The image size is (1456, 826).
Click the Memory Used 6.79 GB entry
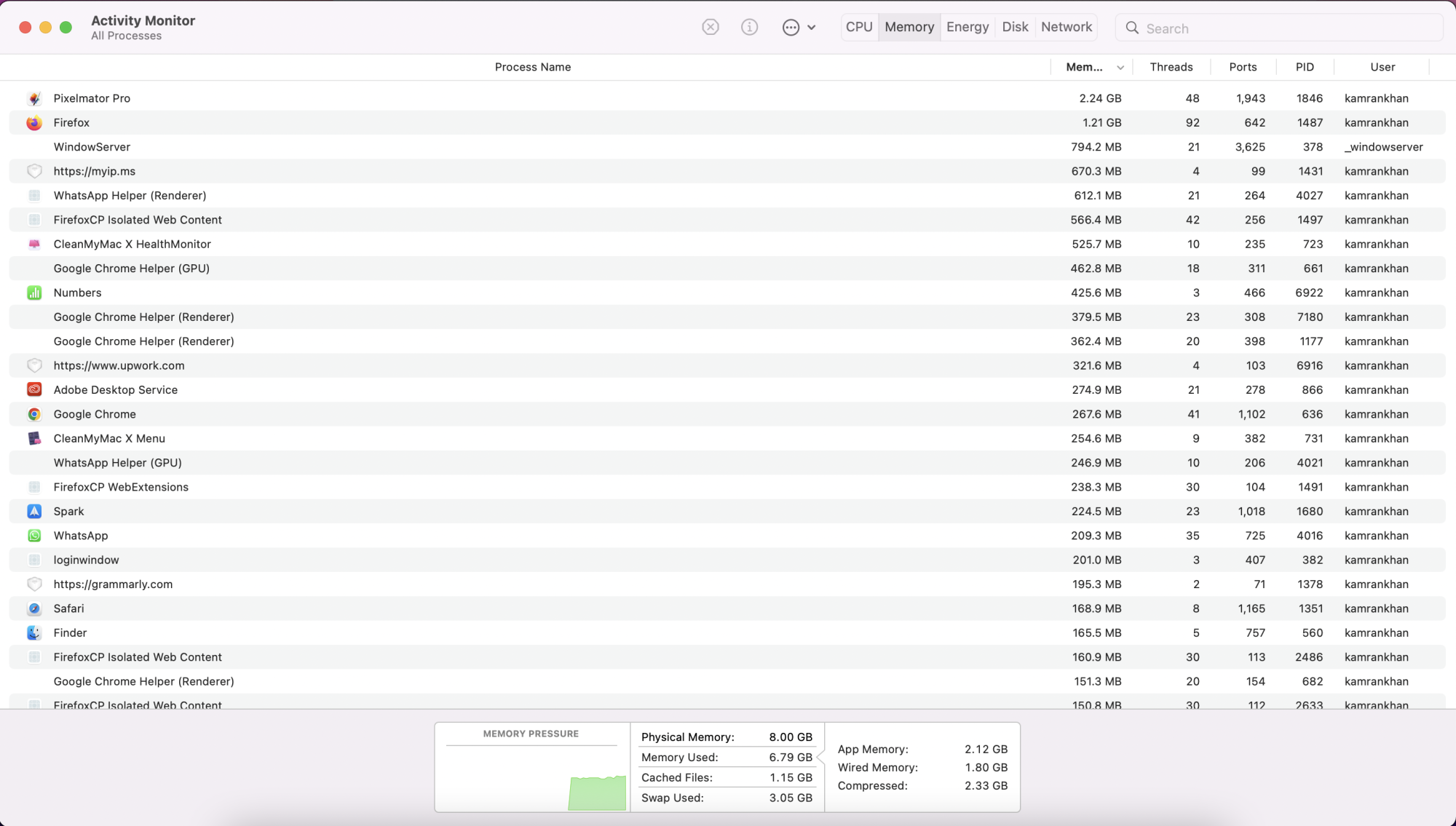coord(727,758)
